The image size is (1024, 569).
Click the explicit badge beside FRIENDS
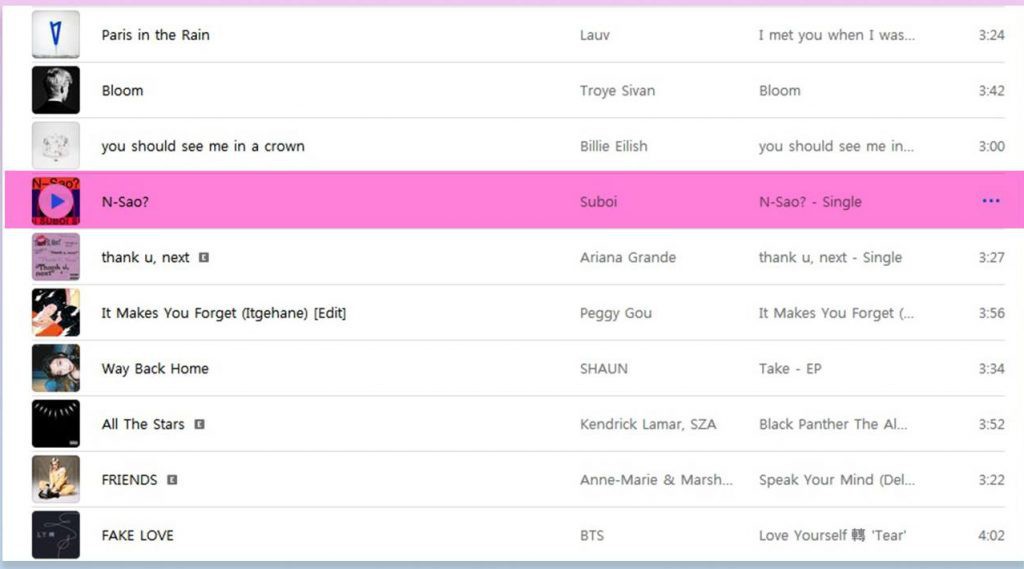tap(172, 480)
